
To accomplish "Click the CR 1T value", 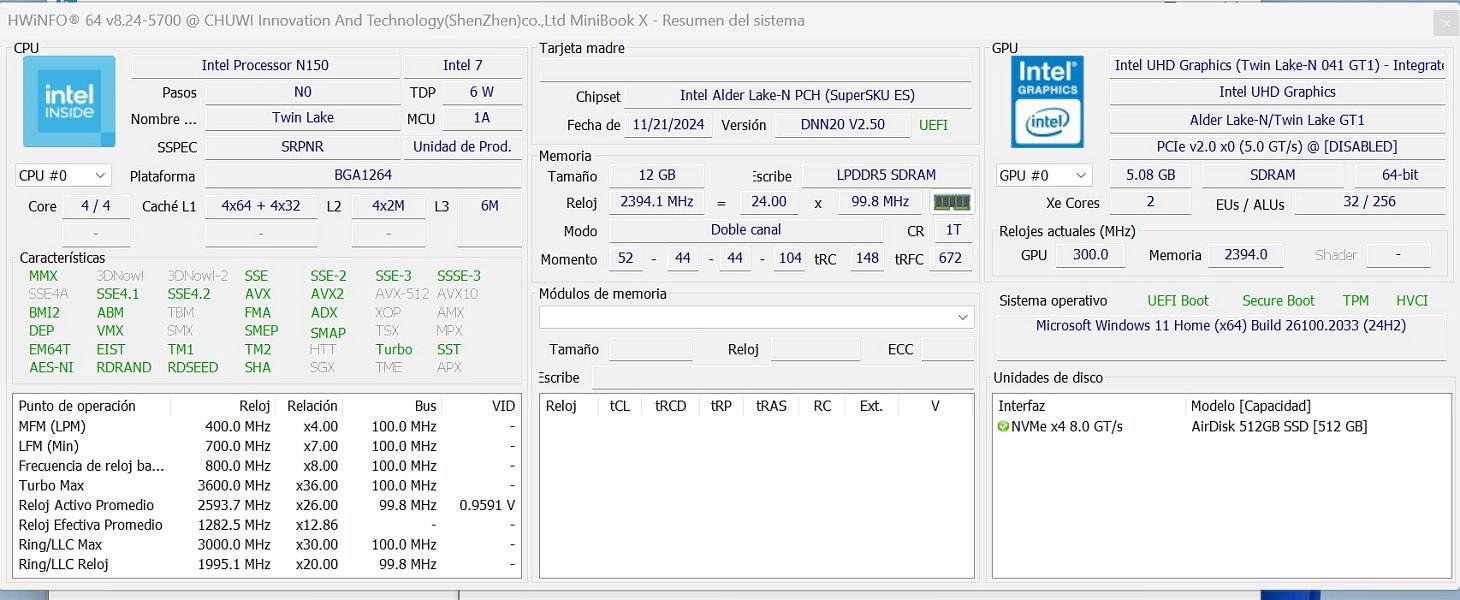I will click(x=952, y=230).
